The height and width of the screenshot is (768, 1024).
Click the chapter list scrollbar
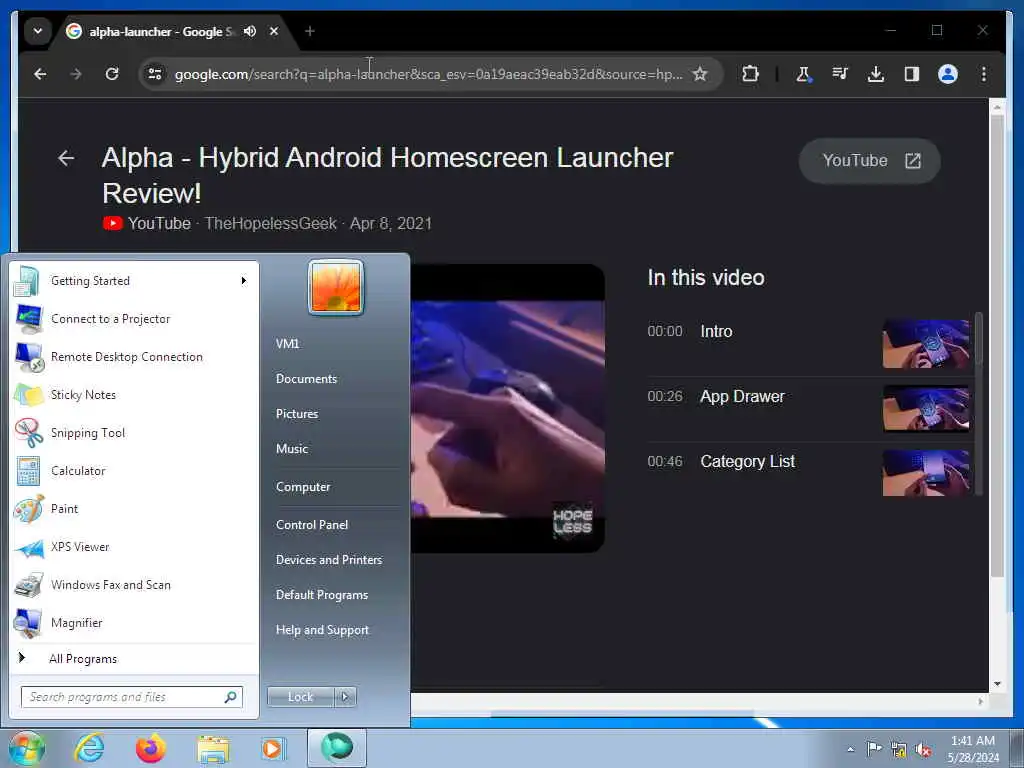click(x=978, y=338)
